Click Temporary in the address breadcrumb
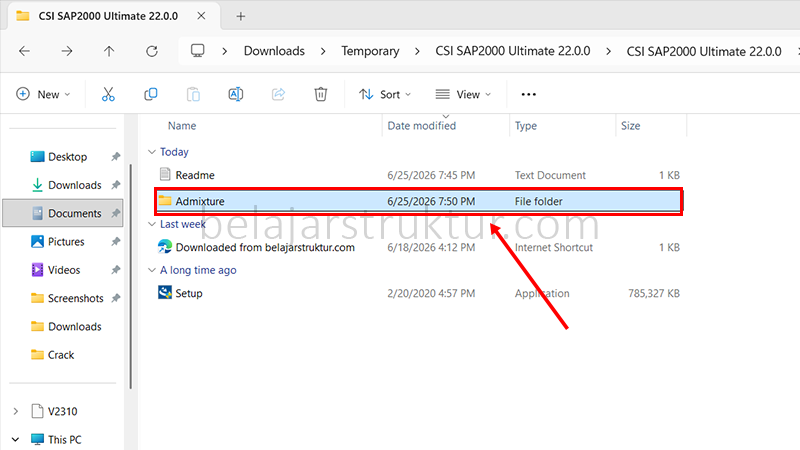The height and width of the screenshot is (450, 800). (x=370, y=51)
